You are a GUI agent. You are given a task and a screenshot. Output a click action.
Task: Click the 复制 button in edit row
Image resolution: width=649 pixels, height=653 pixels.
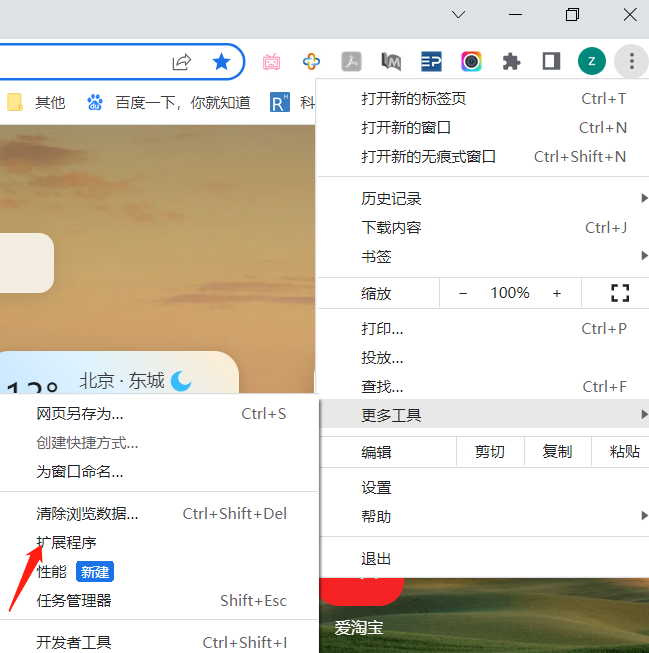pos(557,452)
